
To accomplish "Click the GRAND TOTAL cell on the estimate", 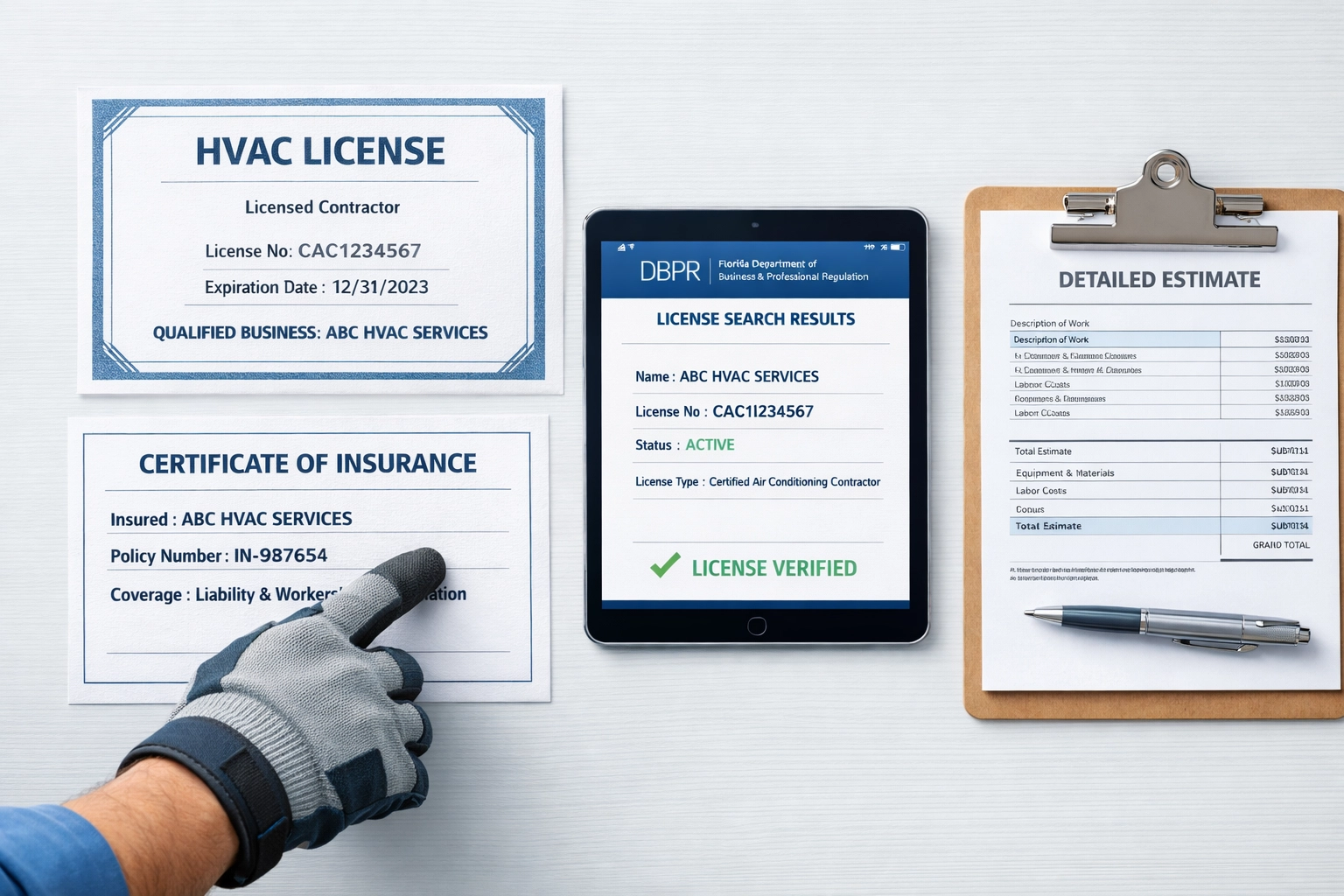I will 1281,544.
